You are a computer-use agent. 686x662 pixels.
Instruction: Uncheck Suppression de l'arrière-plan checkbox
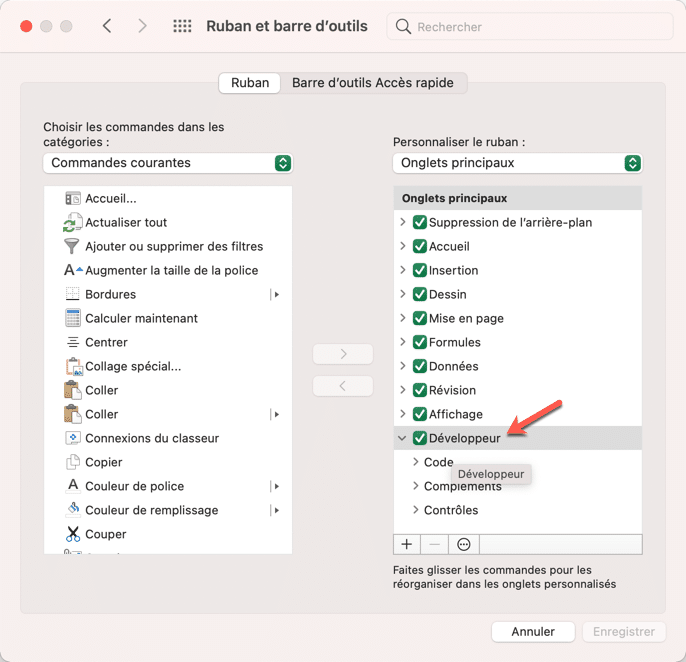(420, 222)
